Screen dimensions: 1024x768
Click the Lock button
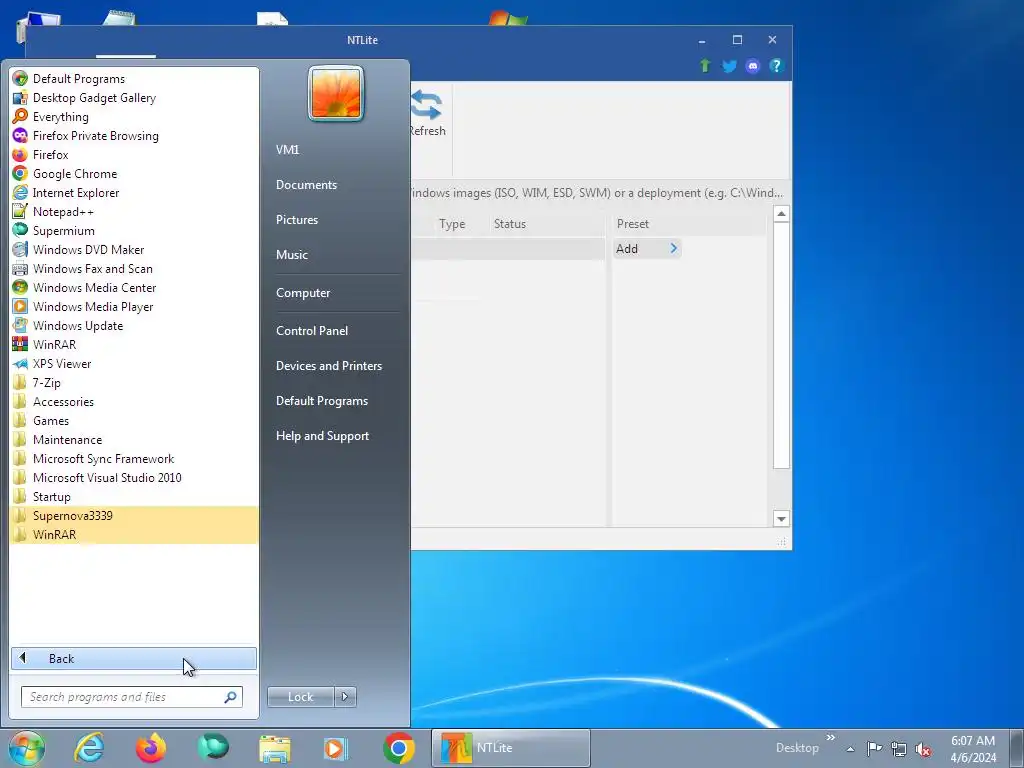tap(300, 697)
